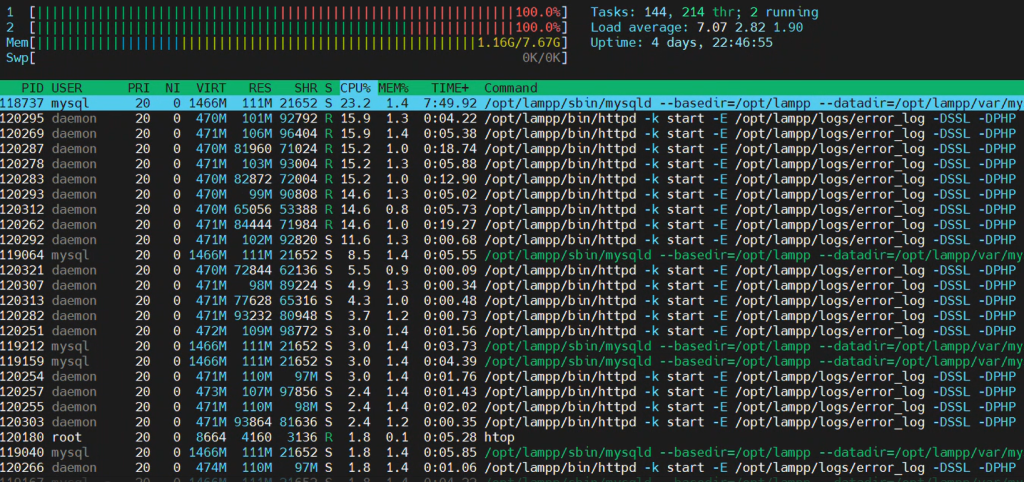Image resolution: width=1024 pixels, height=482 pixels.
Task: Select mysqld thread PID 119159
Action: point(512,361)
